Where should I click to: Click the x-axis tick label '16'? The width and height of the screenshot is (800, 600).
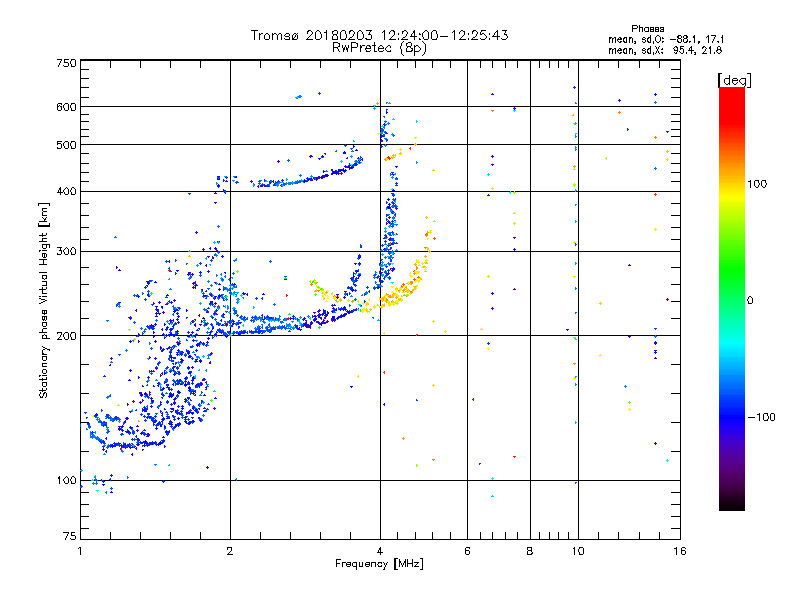click(680, 551)
